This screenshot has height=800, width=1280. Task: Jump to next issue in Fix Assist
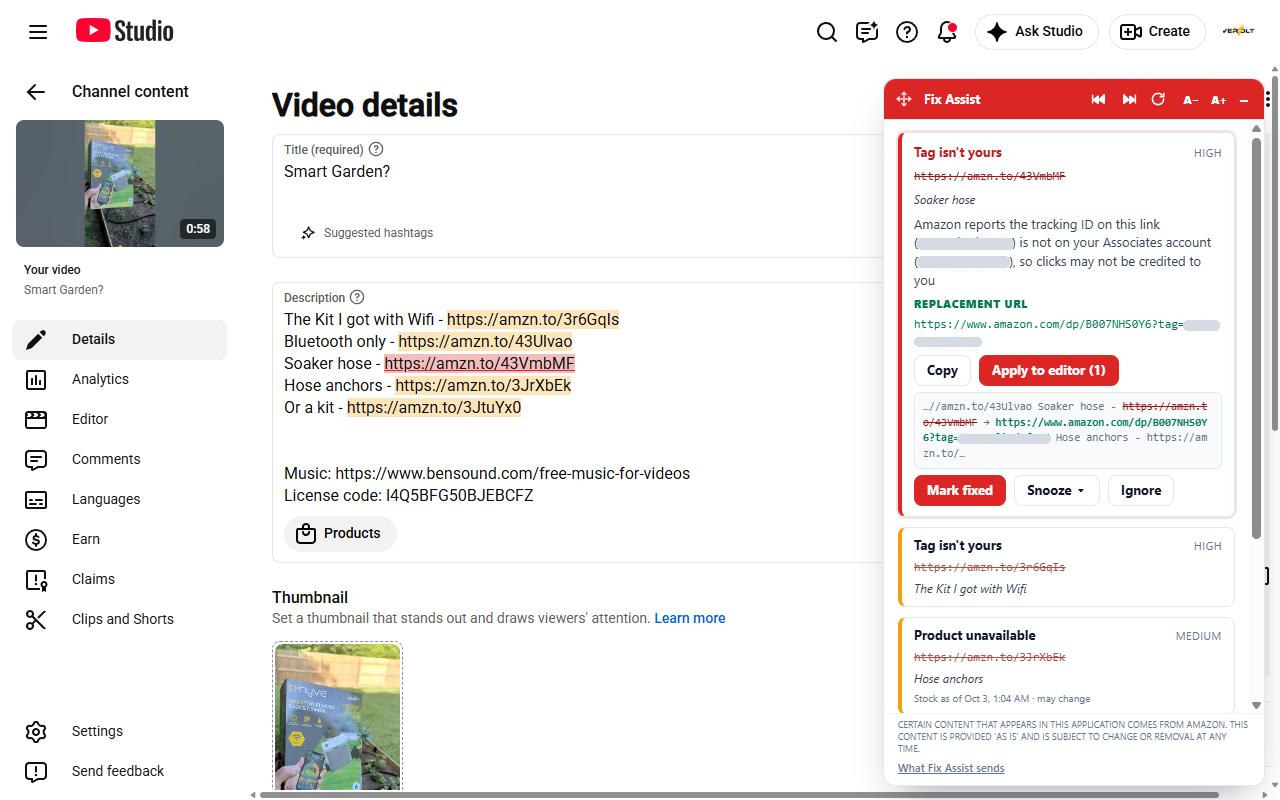coord(1129,99)
